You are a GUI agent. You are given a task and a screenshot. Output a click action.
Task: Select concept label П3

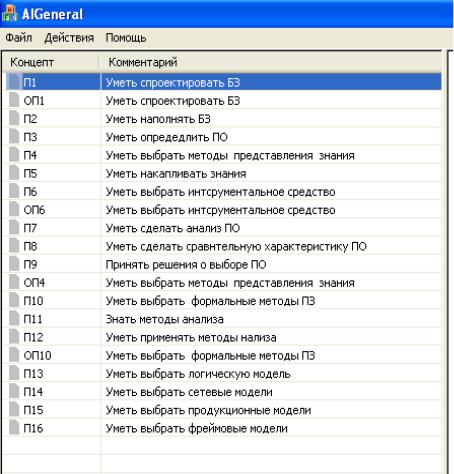click(30, 137)
